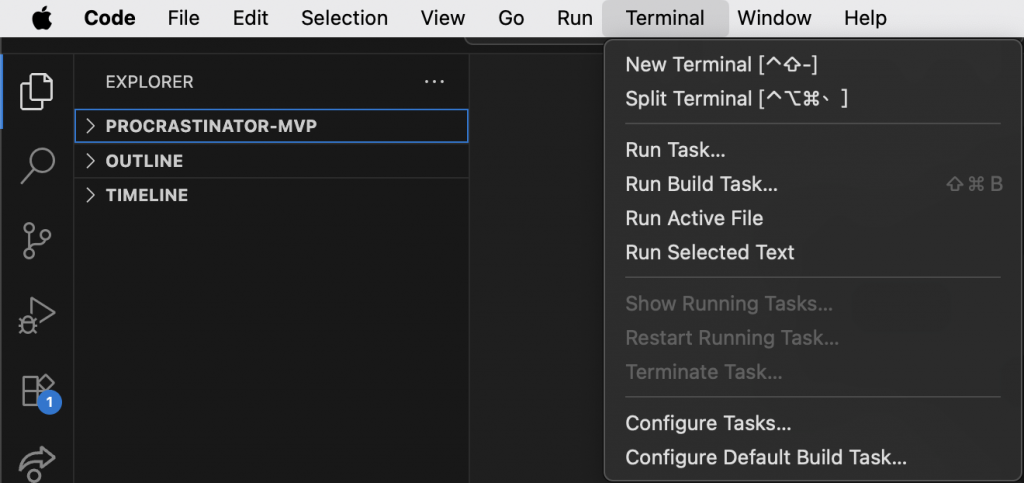The image size is (1024, 483).
Task: Click the Apple logo menu
Action: coord(42,18)
